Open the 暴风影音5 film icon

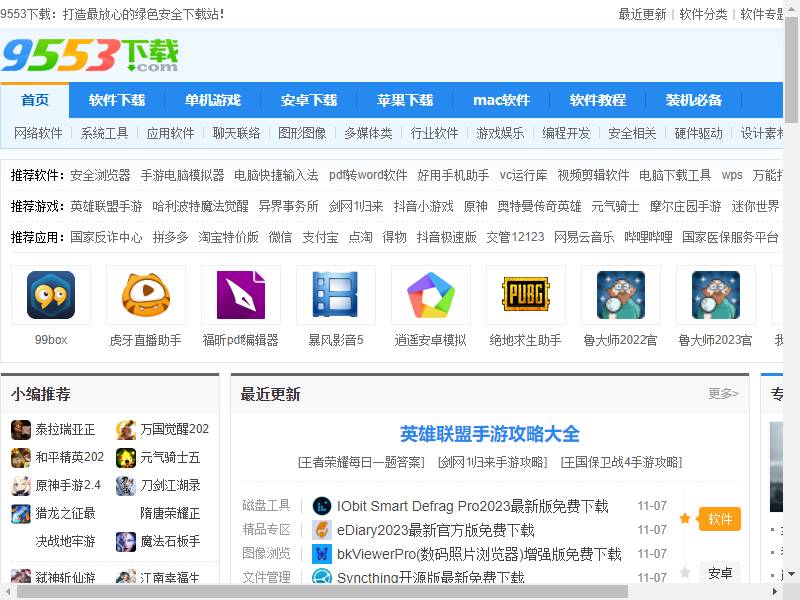click(336, 295)
